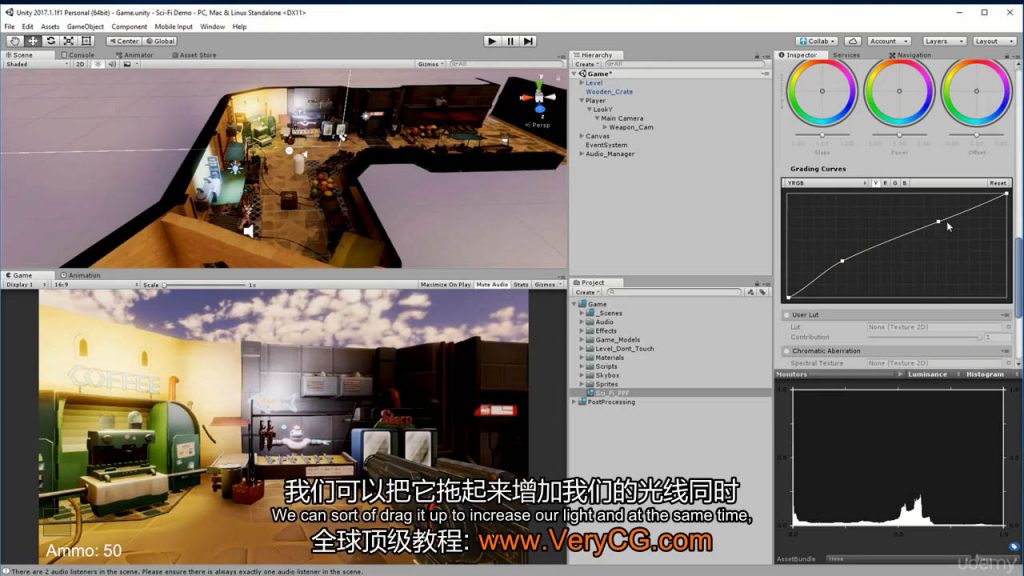This screenshot has width=1024, height=576.
Task: Switch to the Animator tab
Action: pos(135,56)
